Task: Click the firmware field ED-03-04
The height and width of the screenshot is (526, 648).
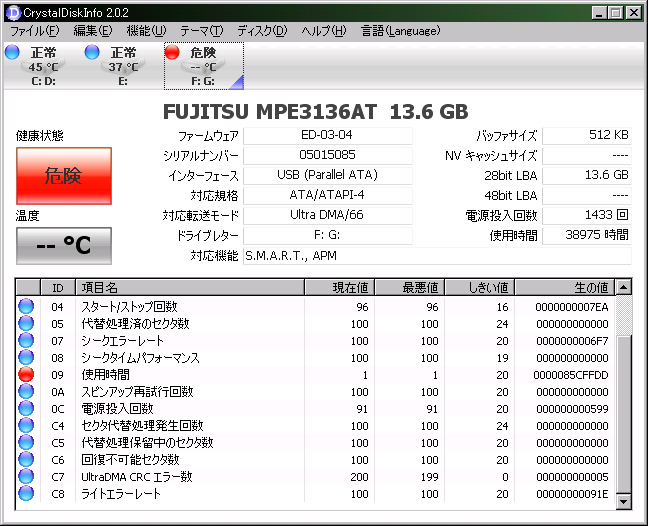Action: (x=327, y=136)
